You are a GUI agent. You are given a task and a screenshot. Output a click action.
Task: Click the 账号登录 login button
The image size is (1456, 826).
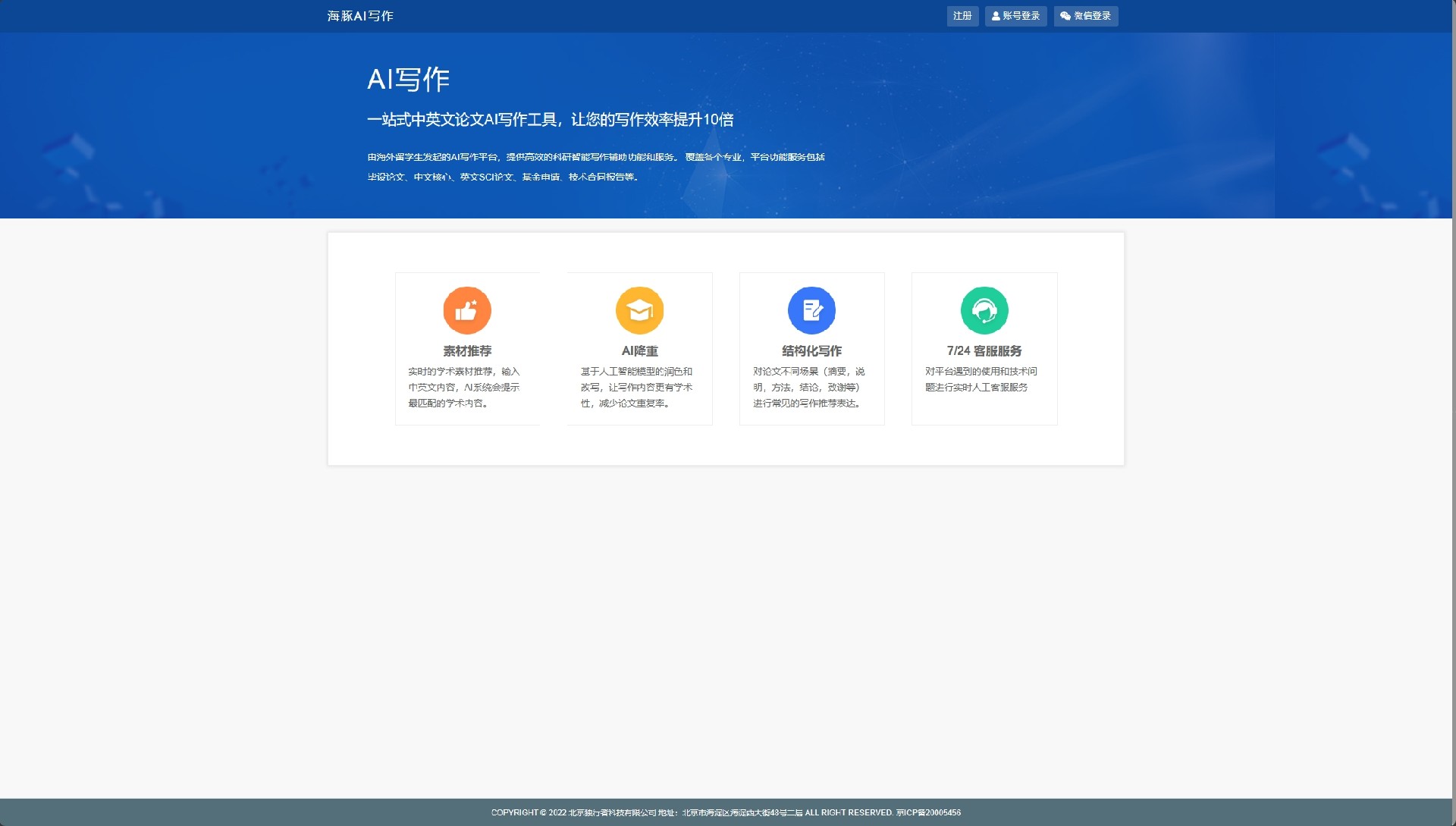[1016, 15]
